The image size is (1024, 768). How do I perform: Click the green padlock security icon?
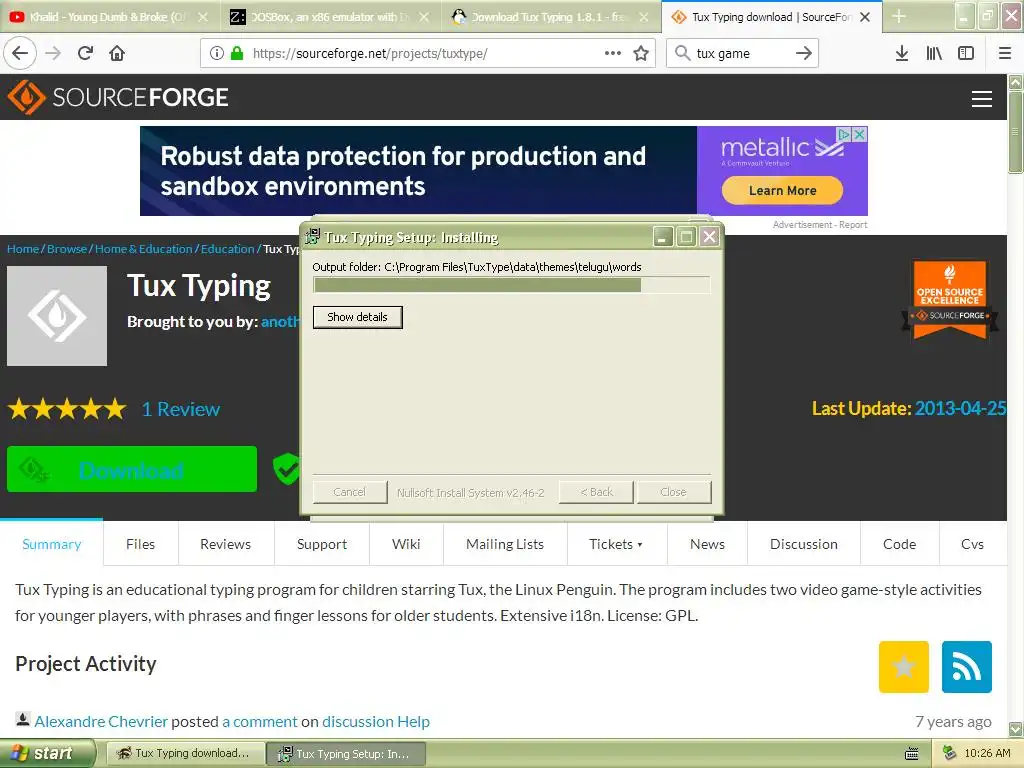[237, 54]
